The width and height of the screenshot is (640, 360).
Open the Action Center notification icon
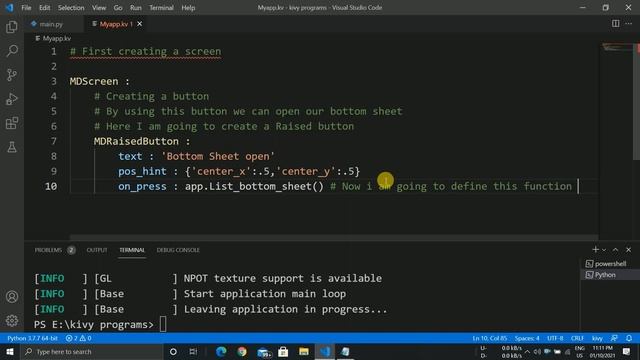click(x=627, y=351)
